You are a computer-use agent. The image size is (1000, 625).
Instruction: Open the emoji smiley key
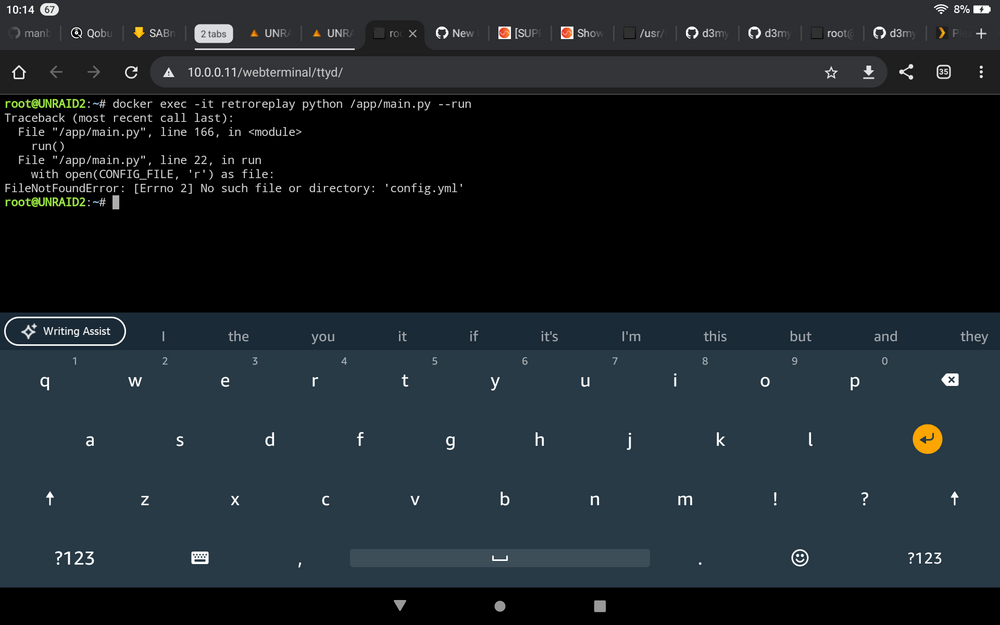pos(800,557)
